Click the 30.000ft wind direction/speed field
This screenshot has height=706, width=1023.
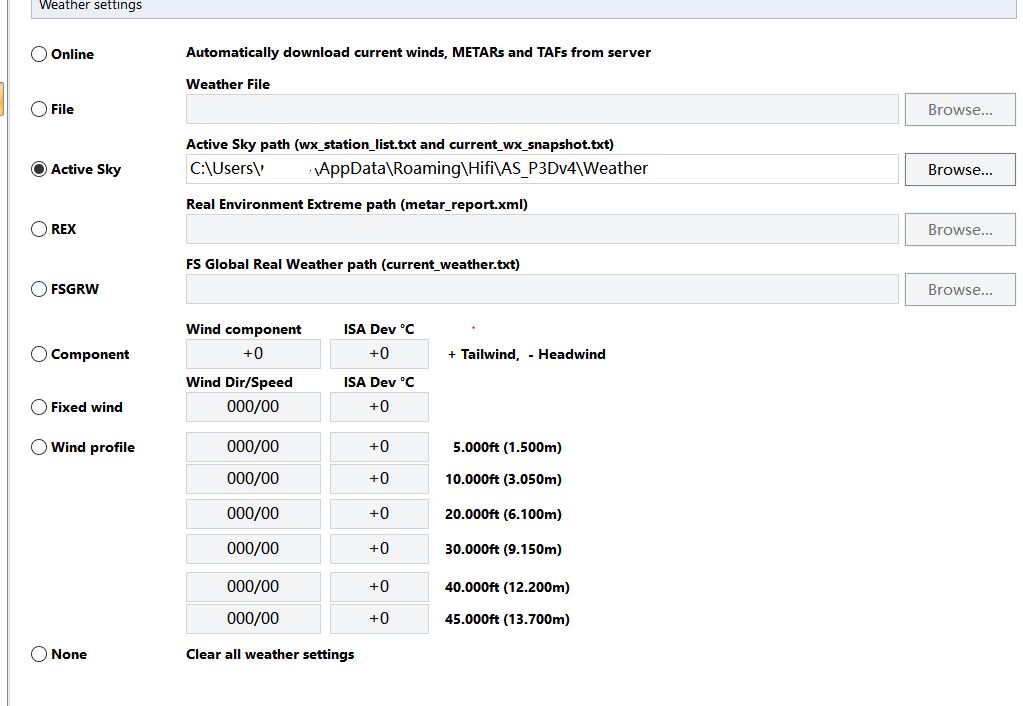pos(253,549)
